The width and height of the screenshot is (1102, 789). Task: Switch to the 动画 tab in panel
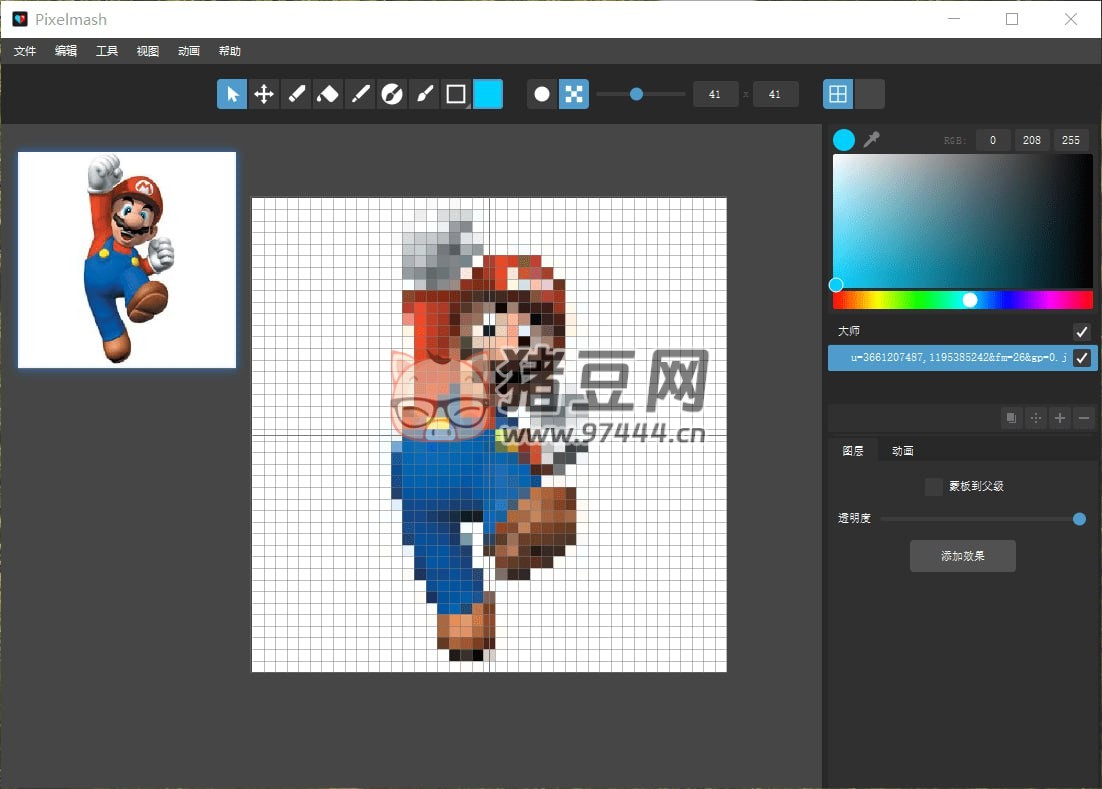click(x=903, y=451)
